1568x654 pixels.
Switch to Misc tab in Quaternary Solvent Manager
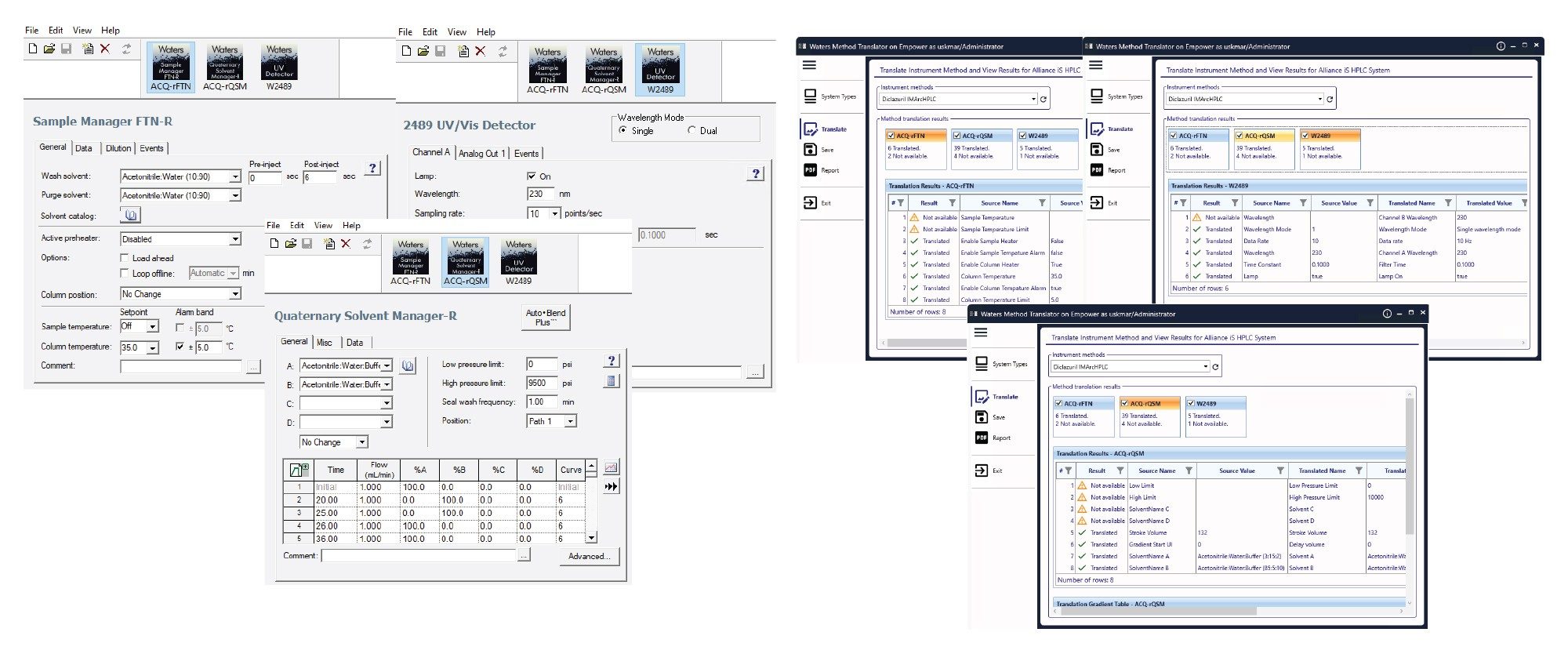325,343
